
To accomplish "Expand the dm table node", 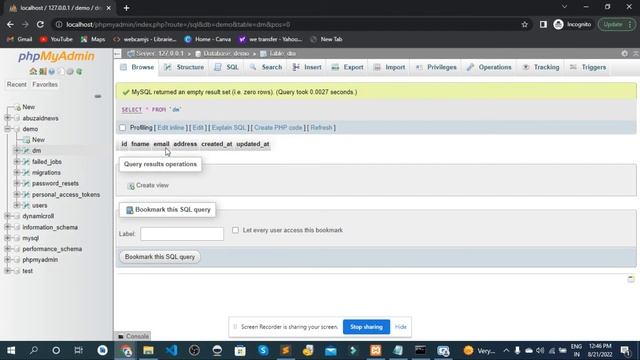I will [x=17, y=151].
